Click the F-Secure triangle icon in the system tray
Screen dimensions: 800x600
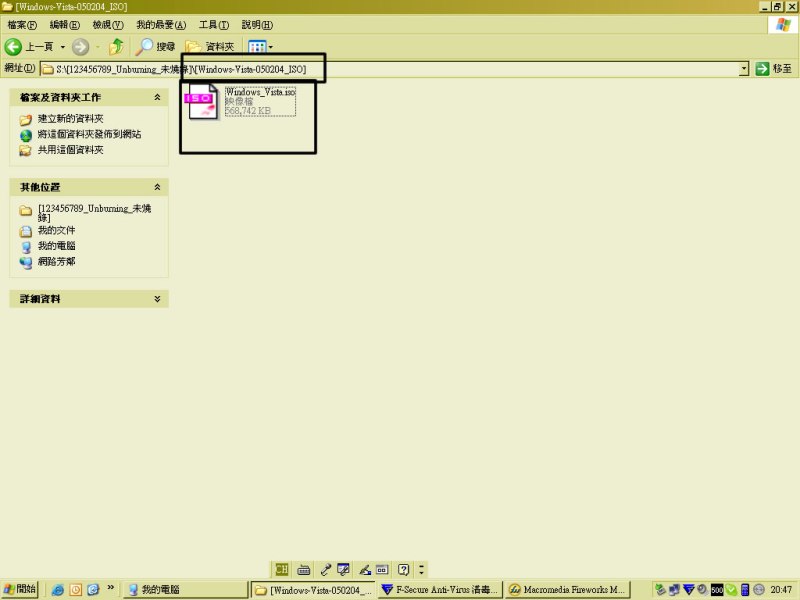click(x=689, y=590)
